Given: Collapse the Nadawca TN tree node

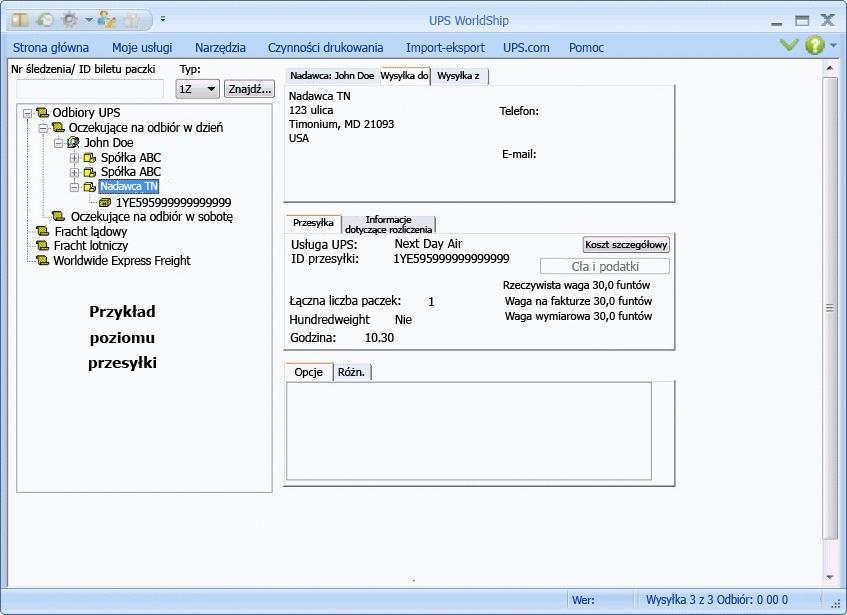Looking at the screenshot, I should (x=75, y=187).
